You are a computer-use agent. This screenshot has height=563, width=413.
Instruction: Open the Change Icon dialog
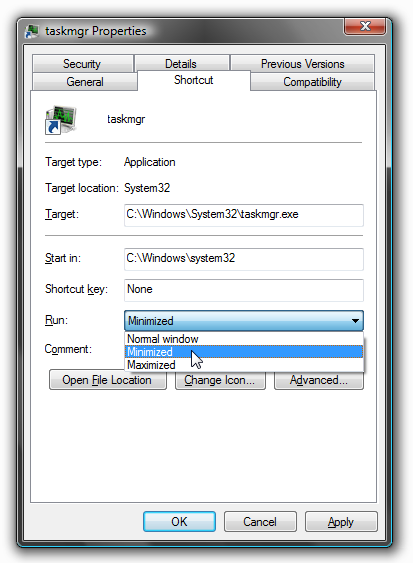click(220, 380)
